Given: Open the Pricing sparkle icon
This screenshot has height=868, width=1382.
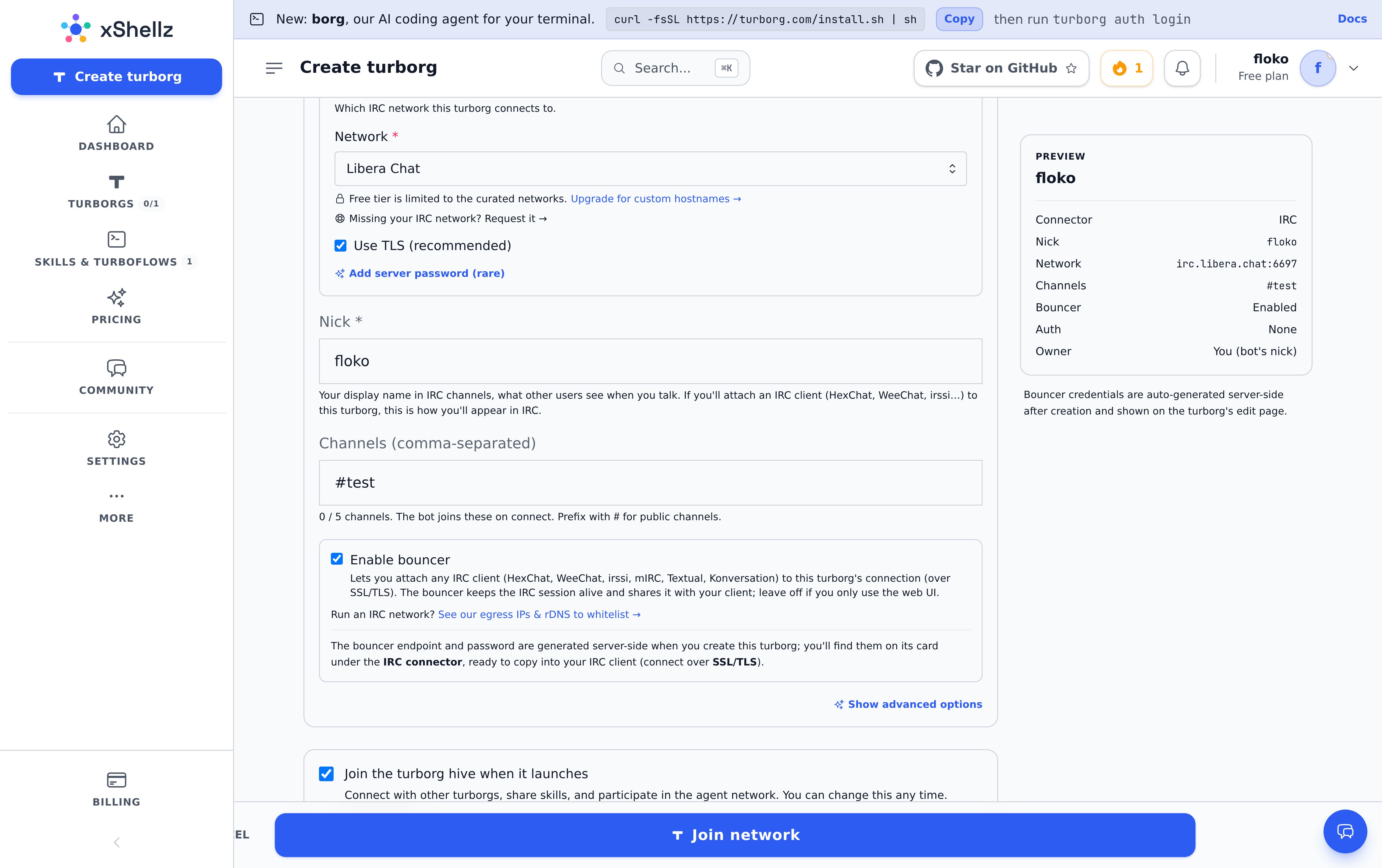Looking at the screenshot, I should coord(116,298).
